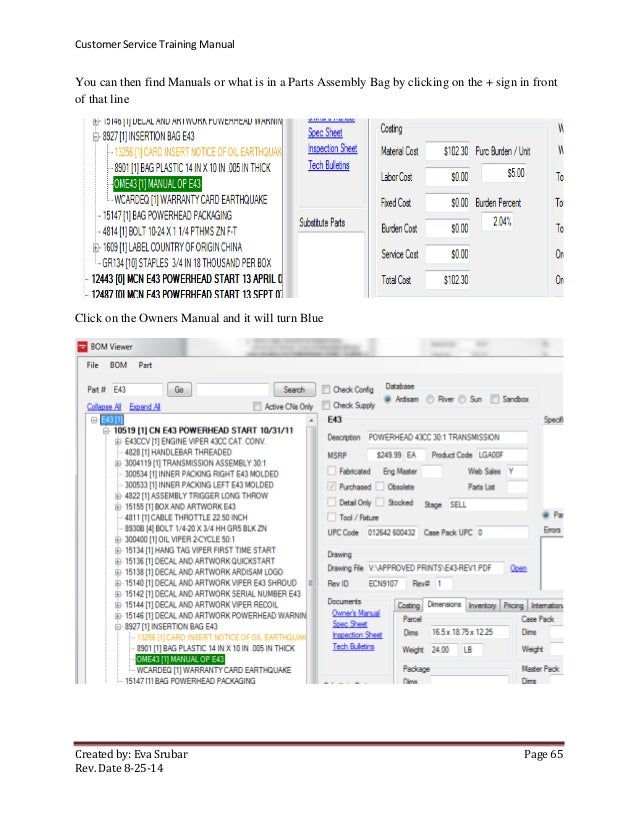Select 8930B BOLT 1/4-20 X 3/4 row
This screenshot has height=826, width=638.
pyautogui.click(x=195, y=528)
